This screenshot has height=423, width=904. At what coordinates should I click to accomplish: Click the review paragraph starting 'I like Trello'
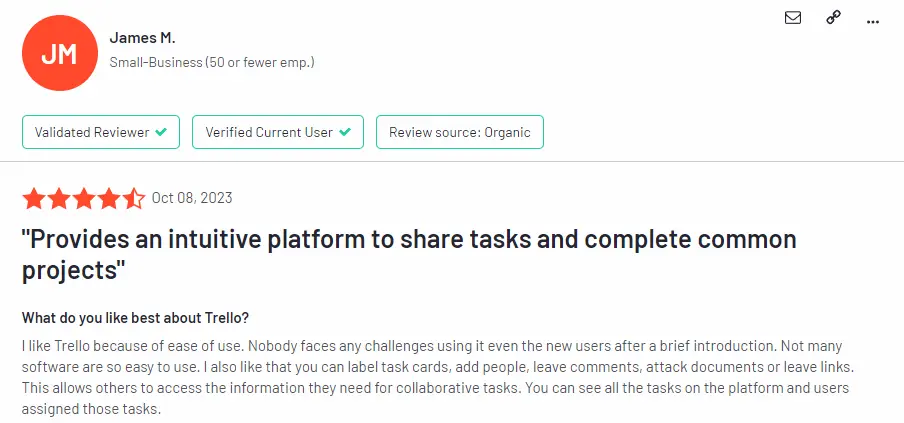click(435, 377)
